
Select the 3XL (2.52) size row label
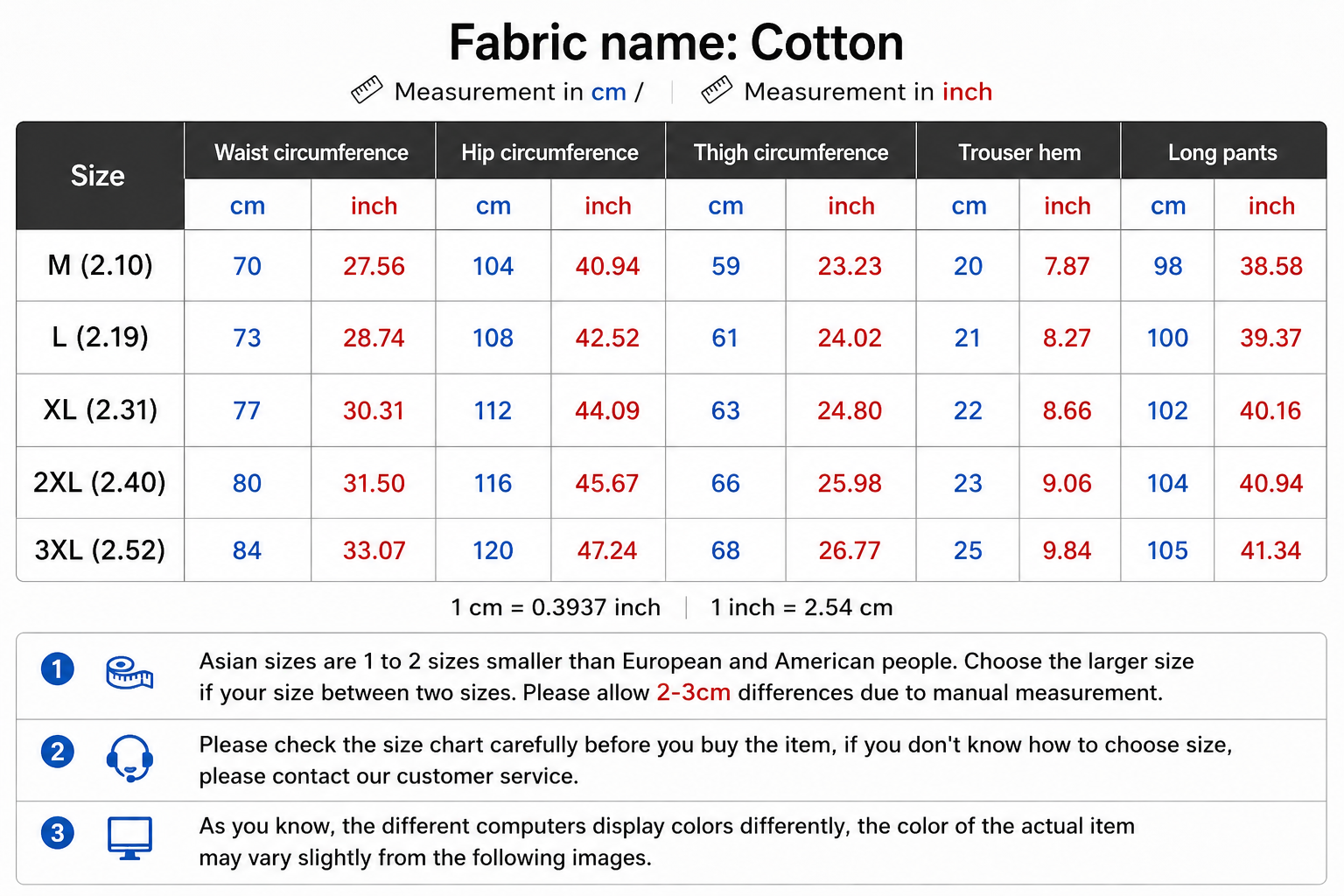pyautogui.click(x=100, y=550)
